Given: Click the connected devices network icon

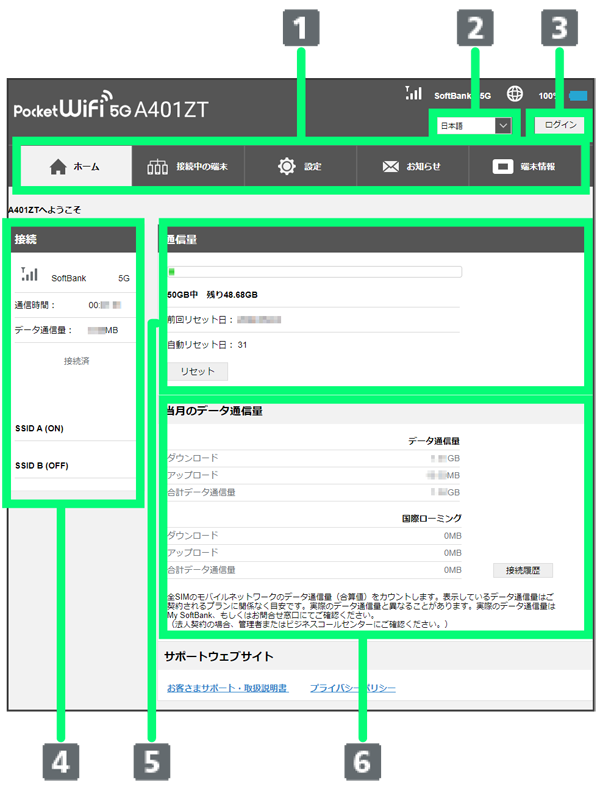Looking at the screenshot, I should tap(157, 167).
